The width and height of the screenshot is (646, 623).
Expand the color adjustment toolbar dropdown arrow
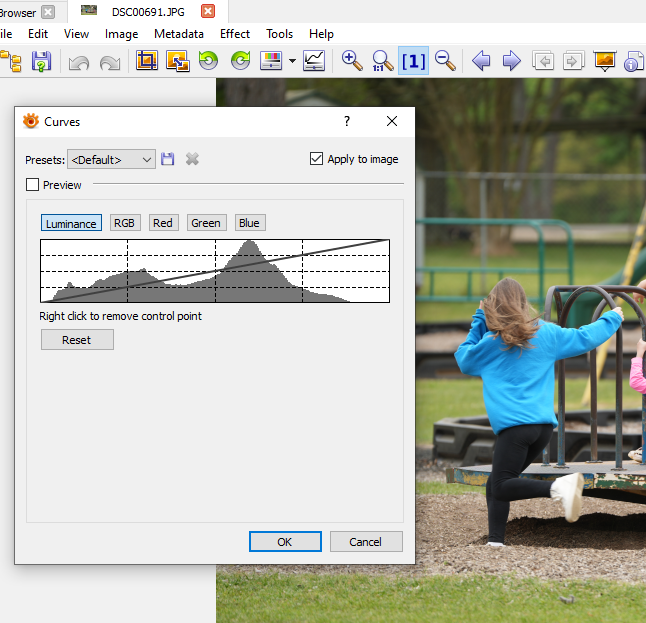point(292,61)
